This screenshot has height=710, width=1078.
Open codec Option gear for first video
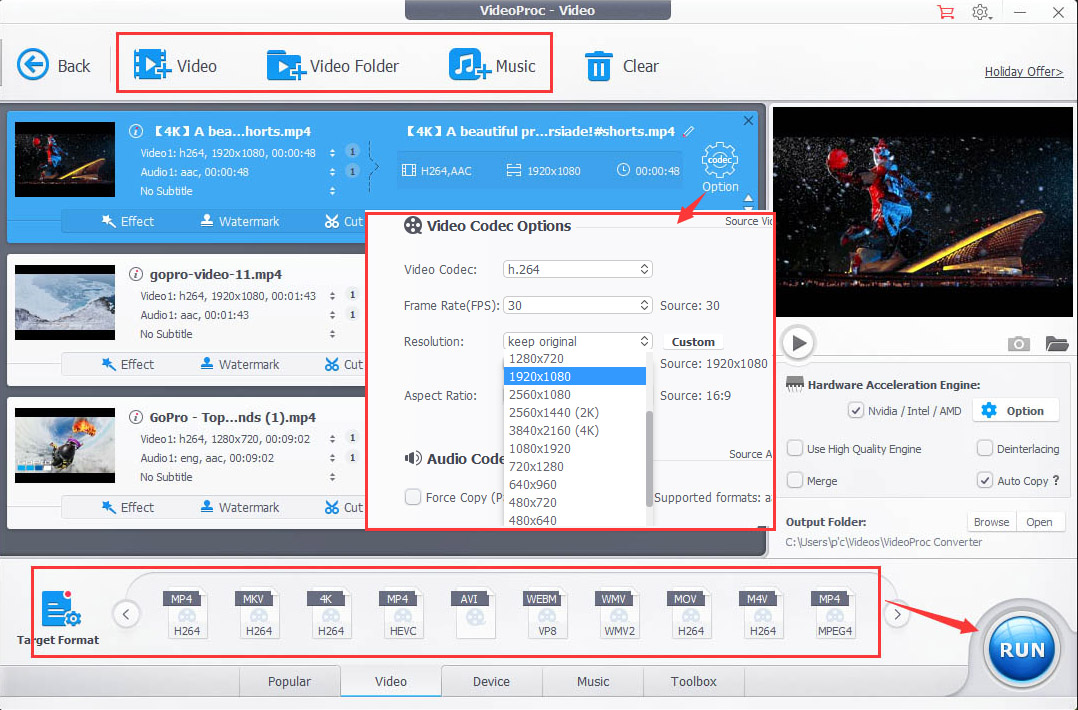(x=720, y=159)
